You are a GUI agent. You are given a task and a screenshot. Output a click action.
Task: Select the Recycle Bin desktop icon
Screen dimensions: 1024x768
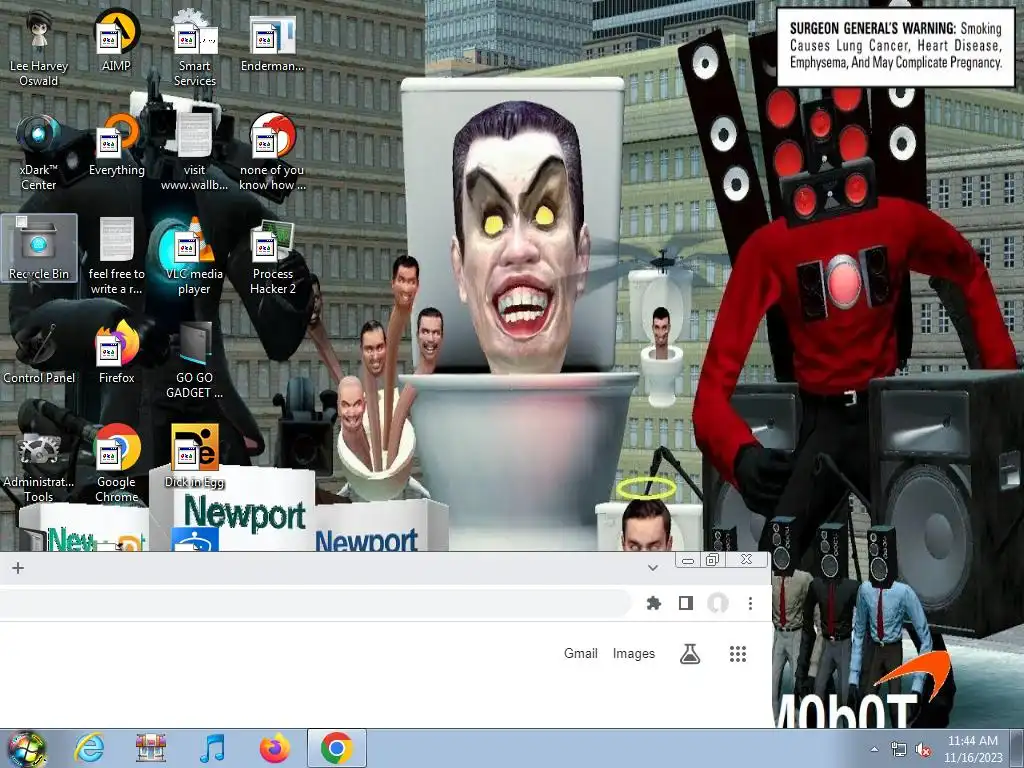click(x=39, y=249)
